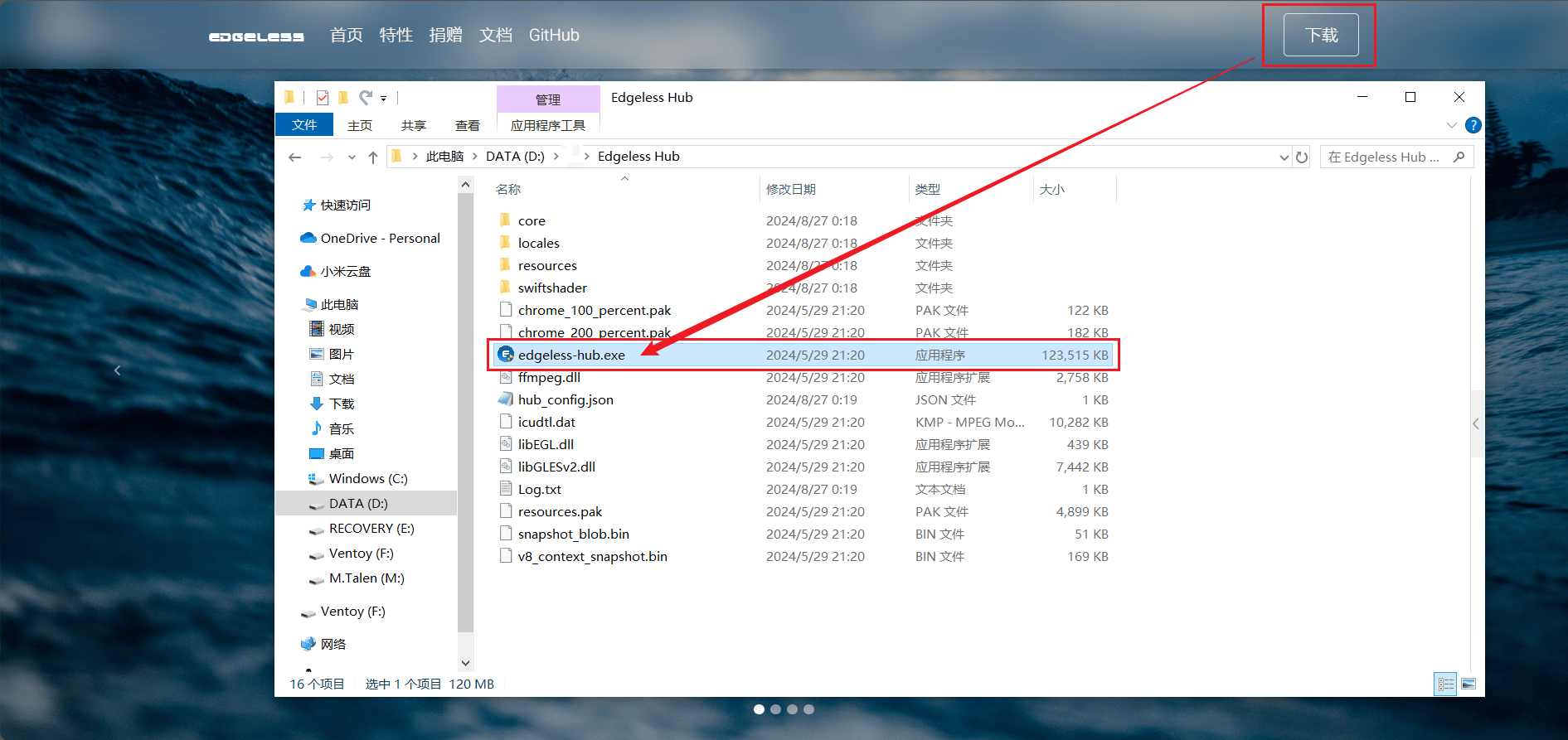Click the 下载 button on the website
The height and width of the screenshot is (740, 1568).
(x=1321, y=35)
